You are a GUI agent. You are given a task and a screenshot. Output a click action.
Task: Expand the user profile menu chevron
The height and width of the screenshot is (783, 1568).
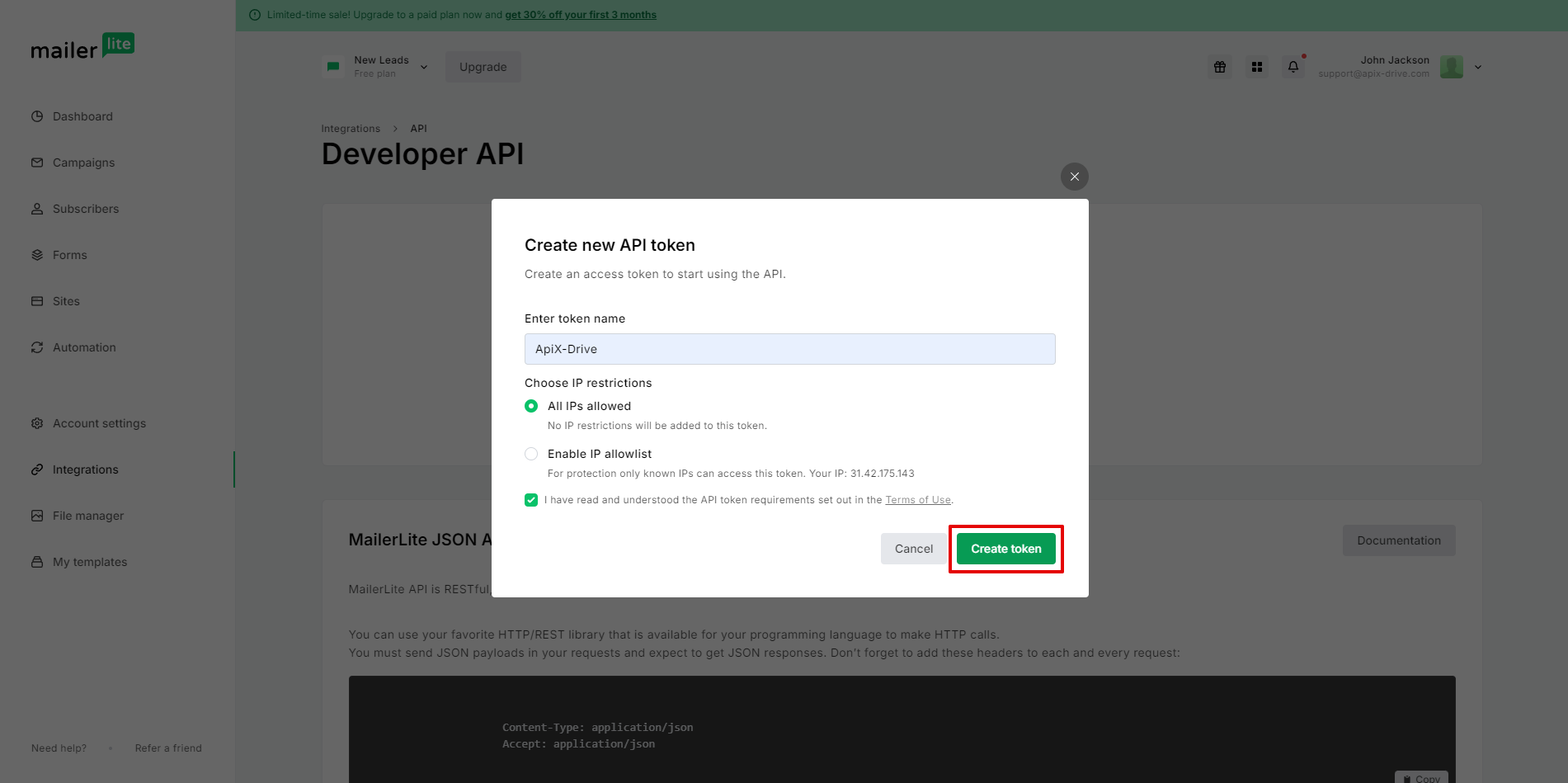[x=1478, y=67]
